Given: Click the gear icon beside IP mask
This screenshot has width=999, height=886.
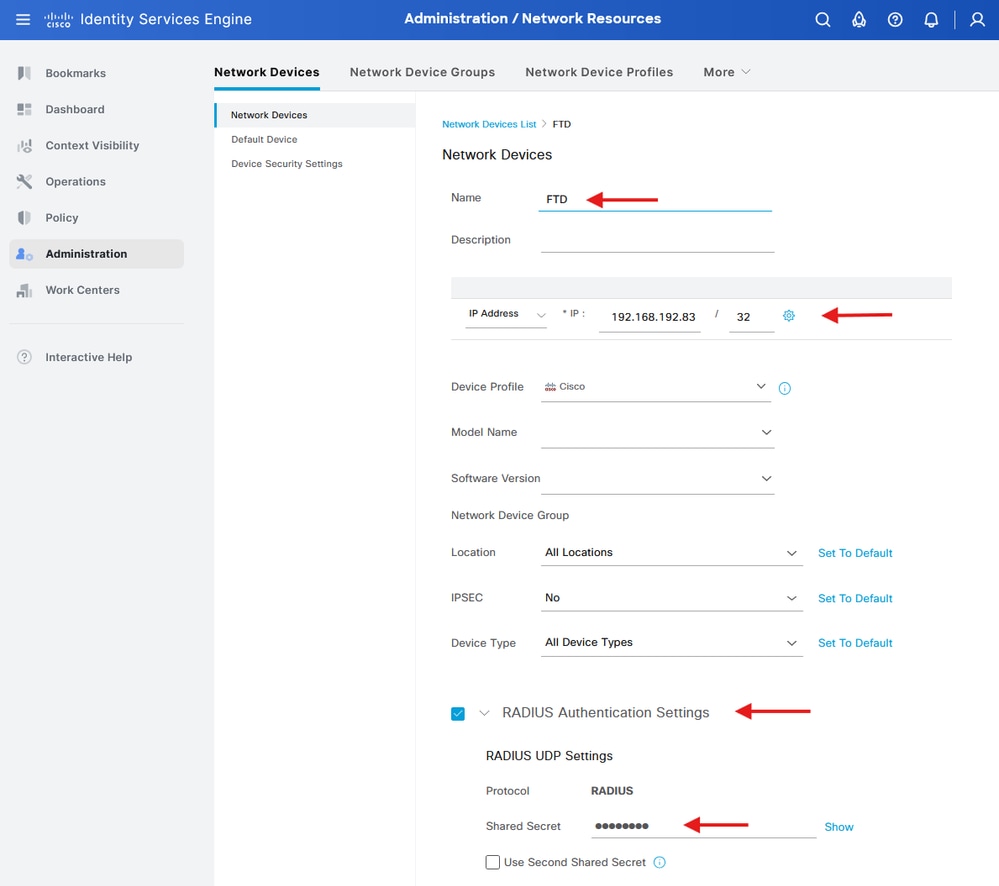Looking at the screenshot, I should [789, 316].
